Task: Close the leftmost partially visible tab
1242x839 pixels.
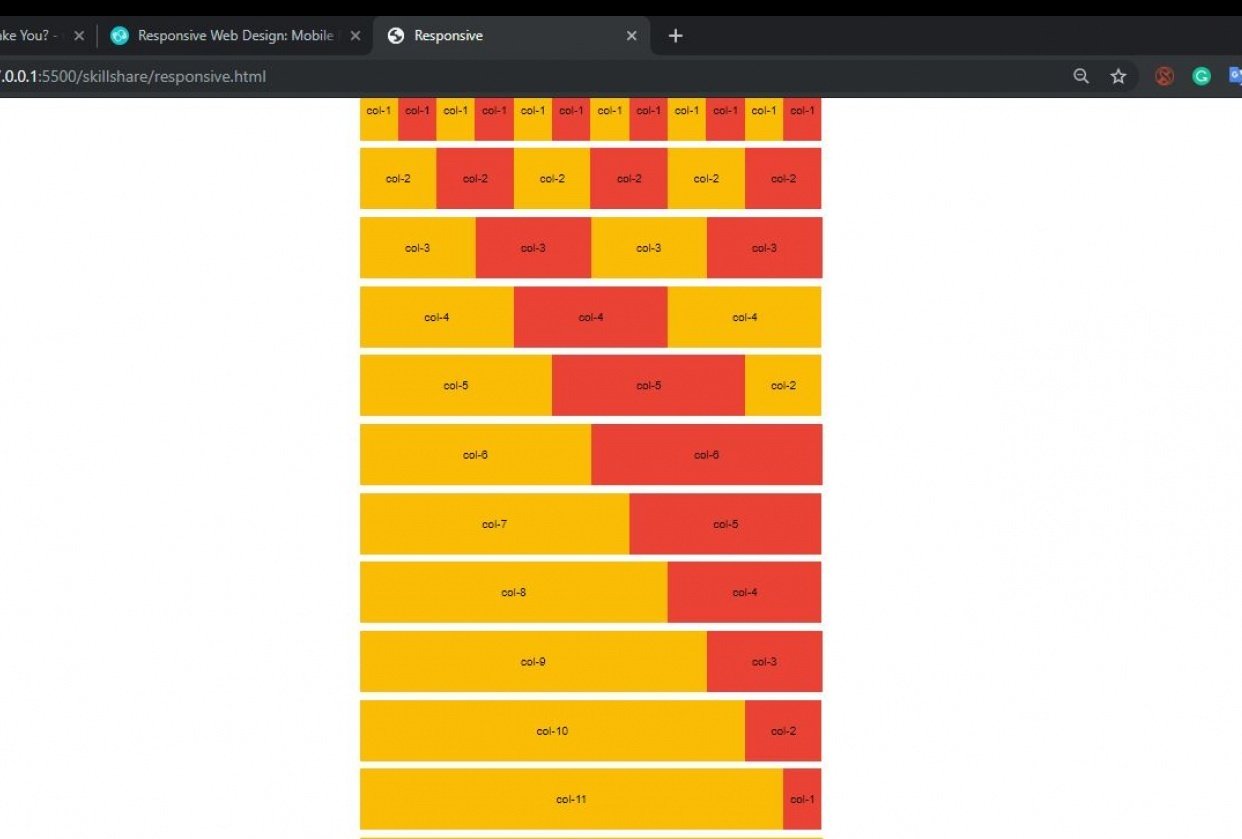Action: click(79, 36)
